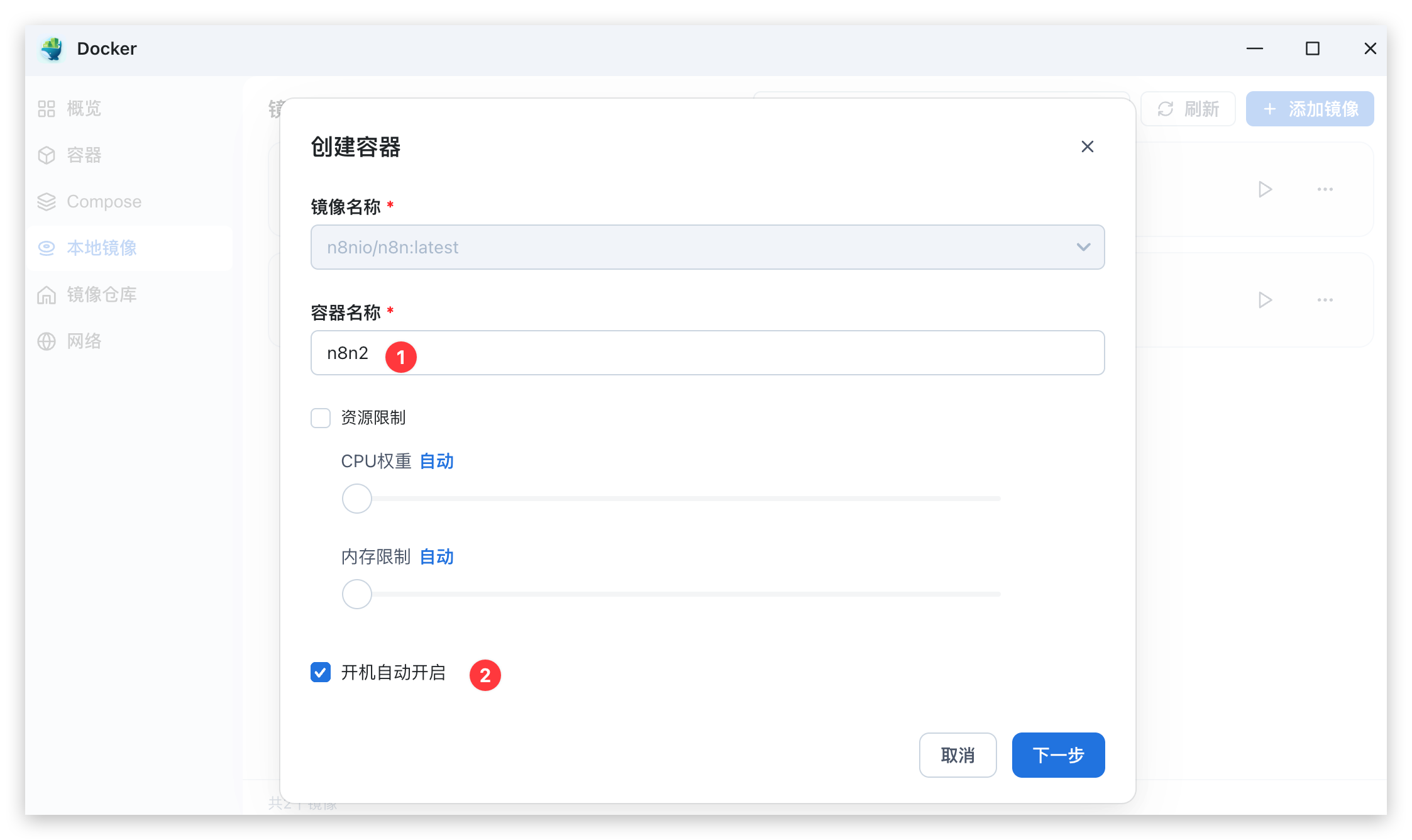Screen dimensions: 1412x840
Task: Uncheck the 开机自动开启 checkbox
Action: [321, 673]
